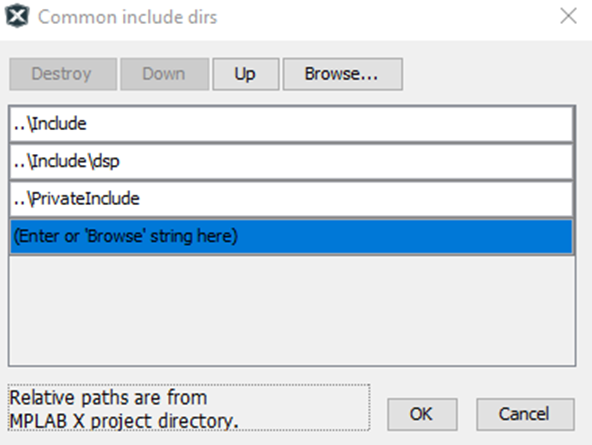
Task: Move the selected entry Up
Action: tap(246, 74)
